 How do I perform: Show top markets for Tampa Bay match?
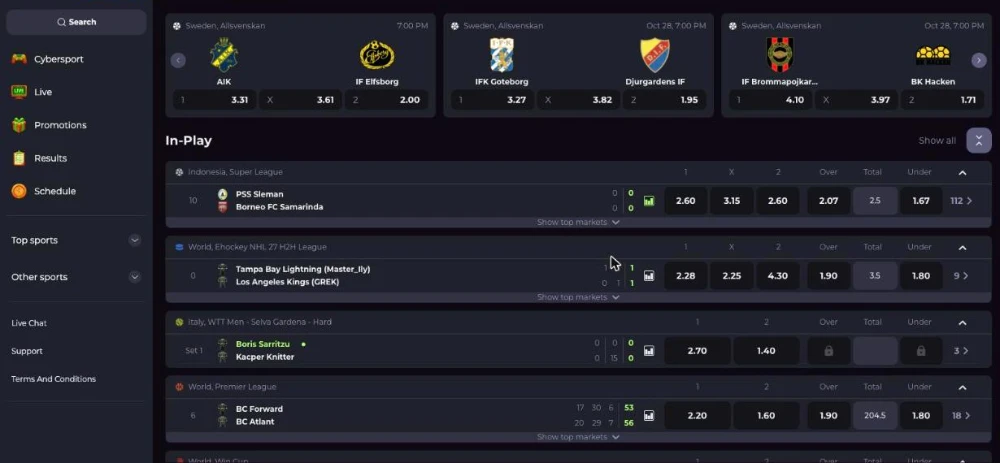click(x=578, y=297)
